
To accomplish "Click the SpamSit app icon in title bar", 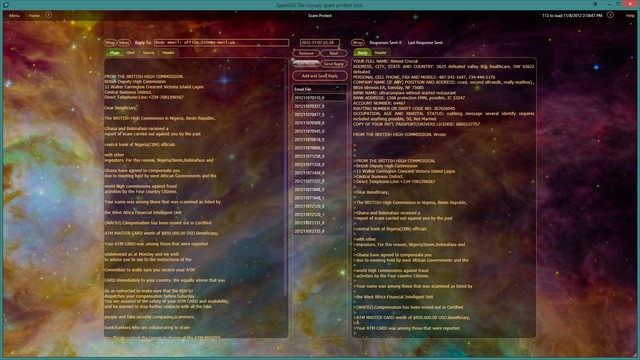I will click(6, 4).
